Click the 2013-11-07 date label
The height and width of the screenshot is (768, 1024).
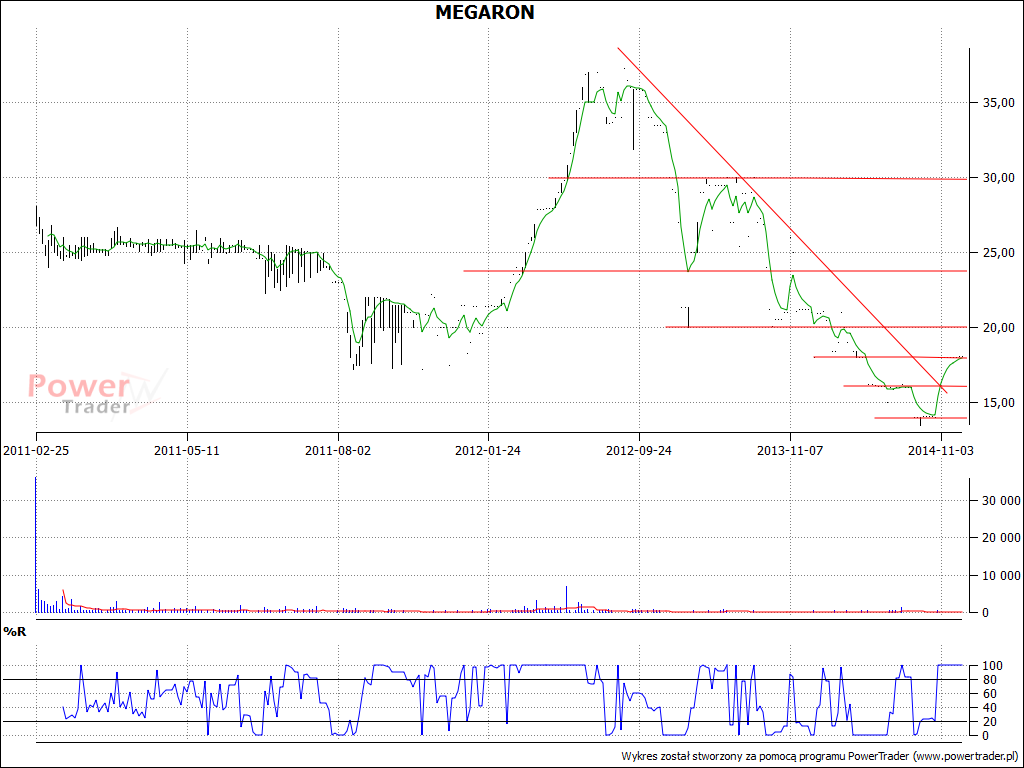click(x=790, y=451)
